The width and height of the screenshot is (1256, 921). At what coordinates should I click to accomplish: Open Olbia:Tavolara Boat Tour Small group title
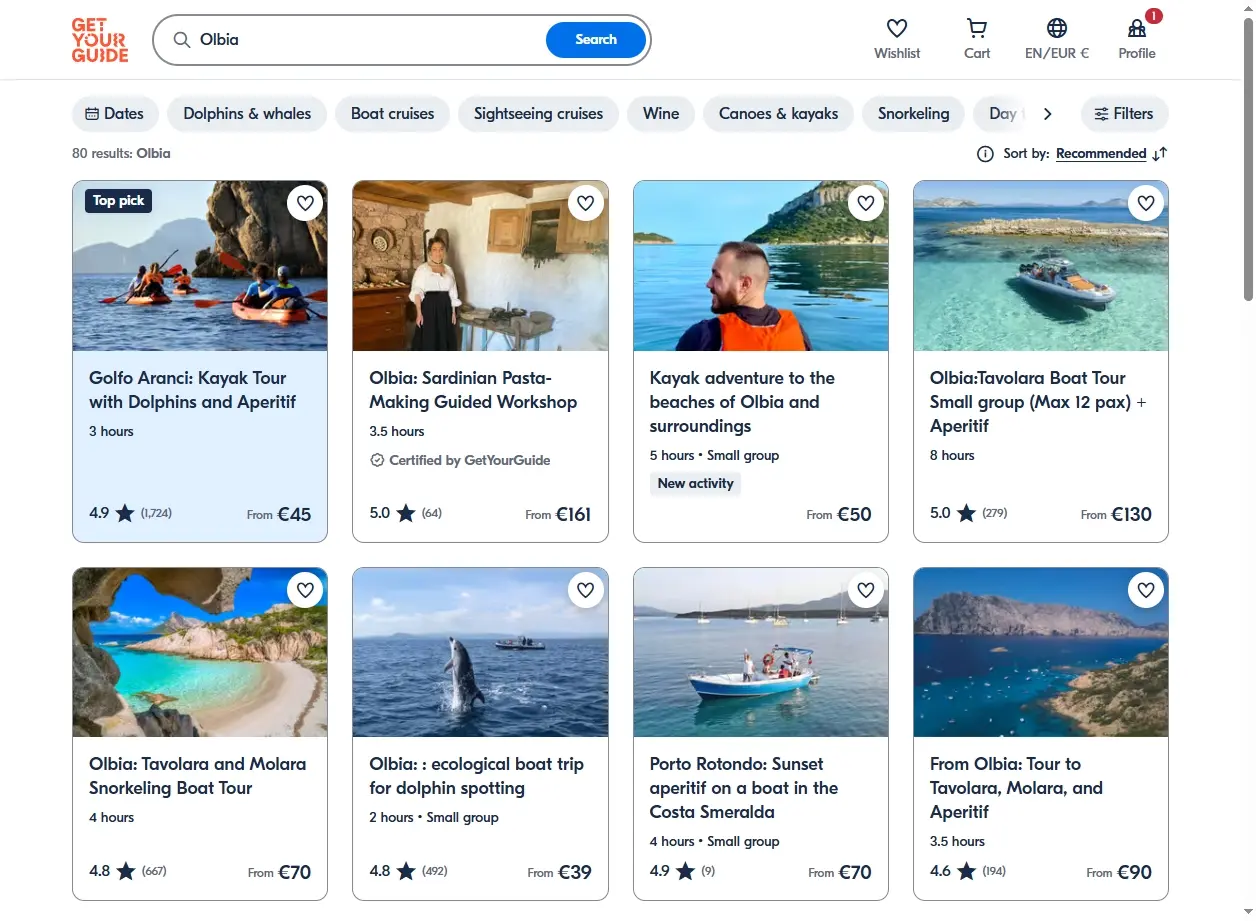coord(1038,402)
